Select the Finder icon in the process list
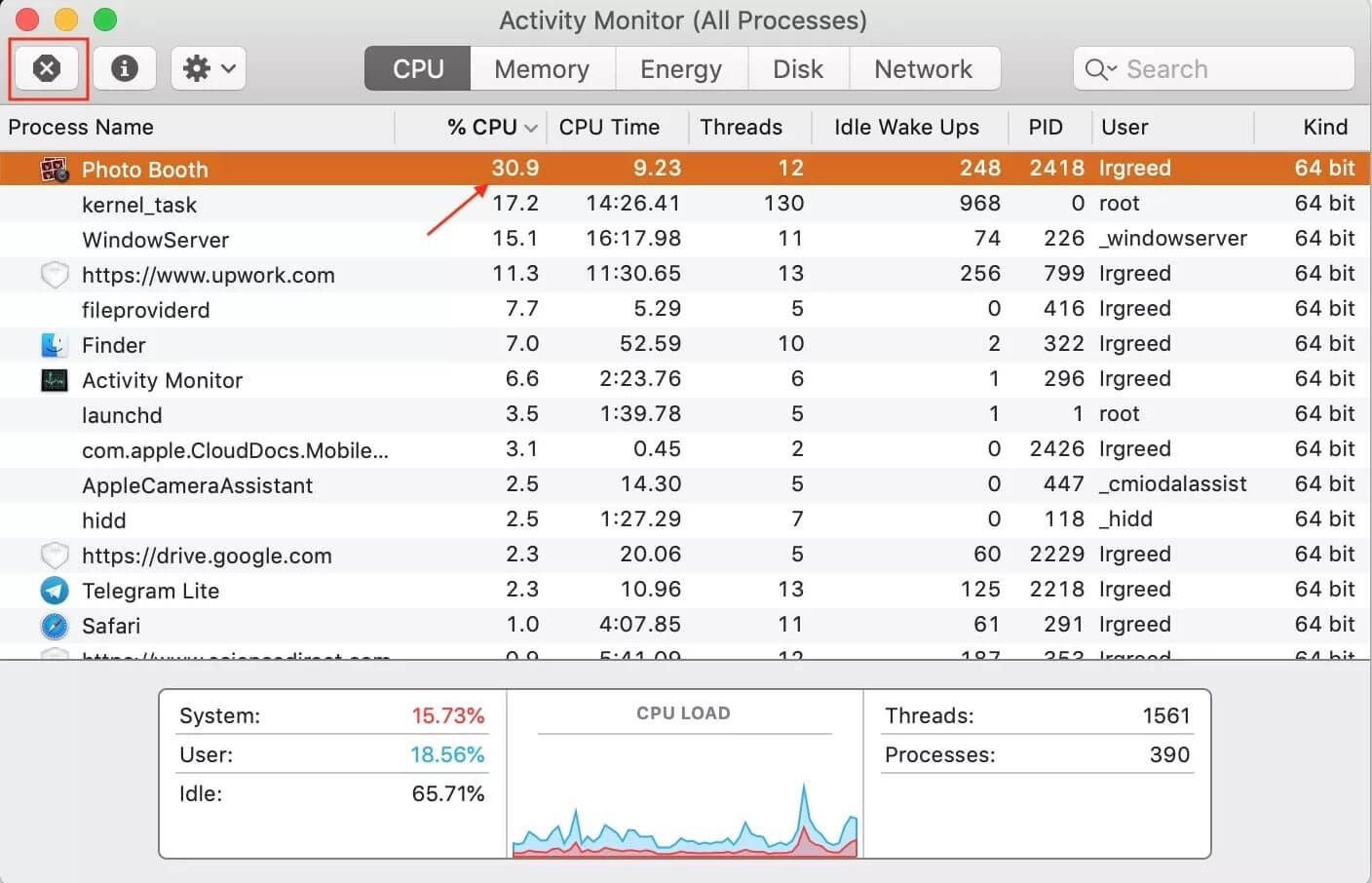 54,344
